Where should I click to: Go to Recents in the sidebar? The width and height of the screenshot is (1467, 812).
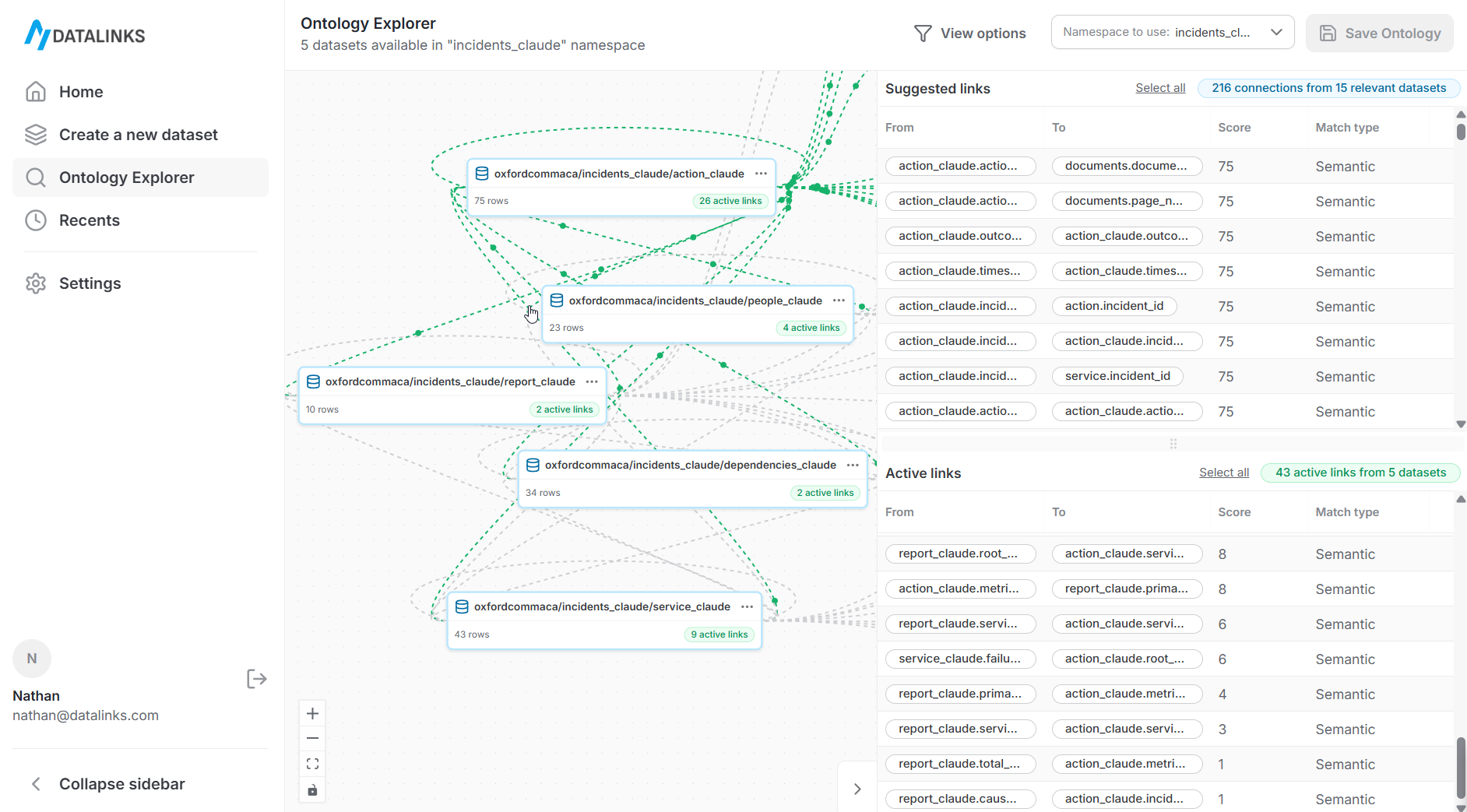point(91,220)
